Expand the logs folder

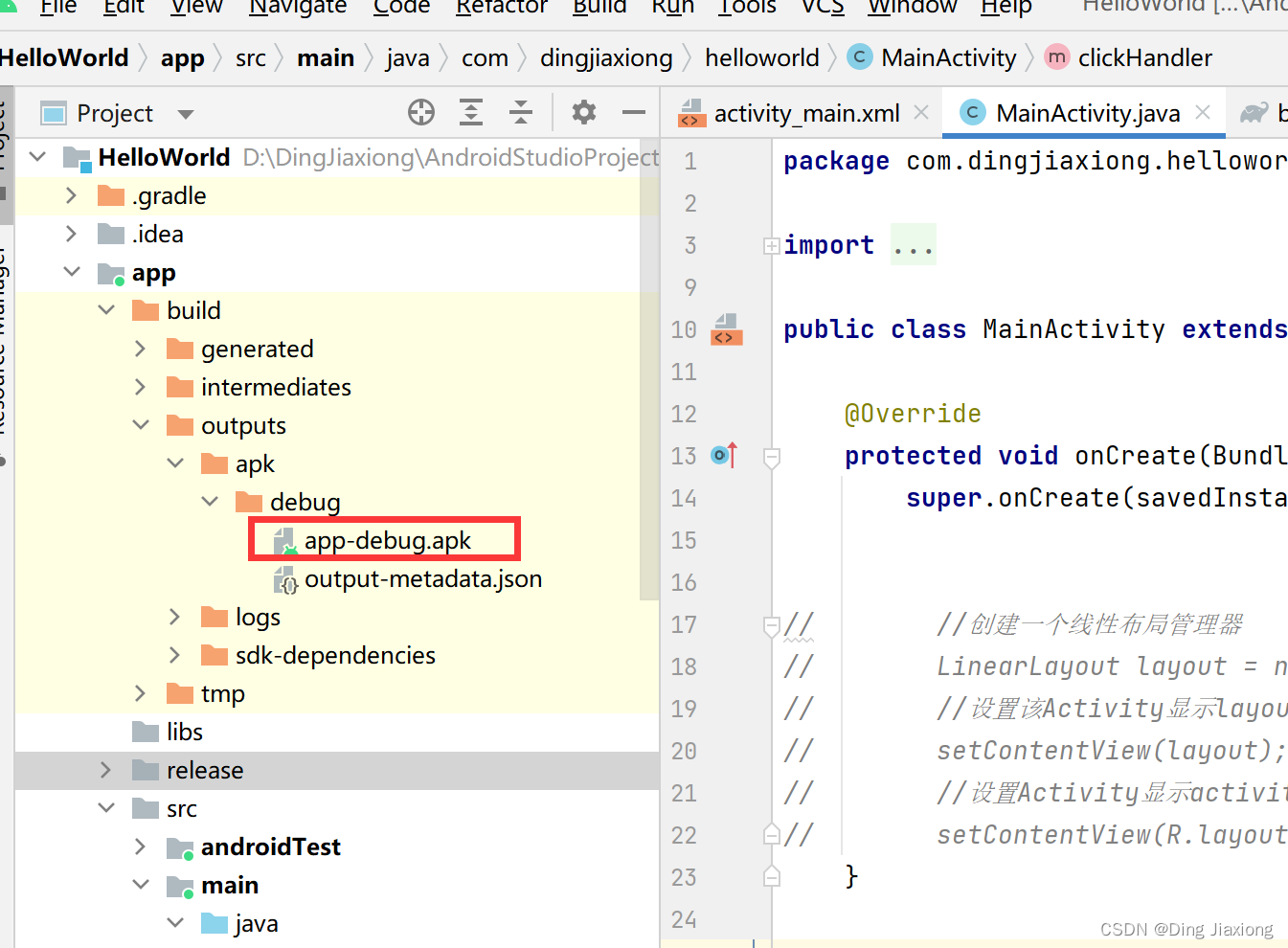[175, 617]
